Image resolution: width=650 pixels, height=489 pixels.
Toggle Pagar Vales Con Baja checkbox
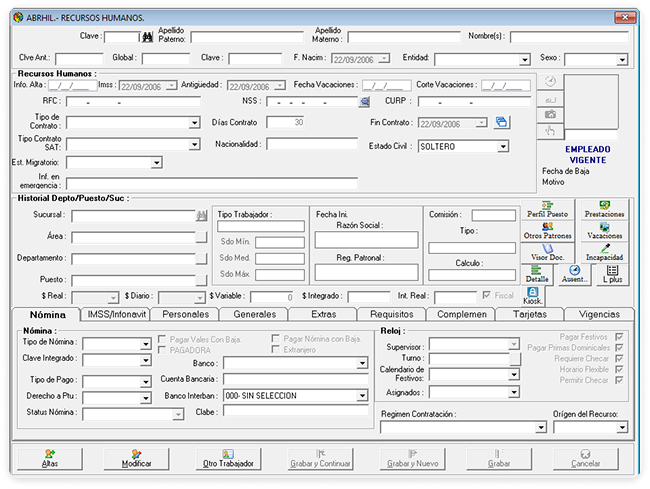tap(162, 340)
